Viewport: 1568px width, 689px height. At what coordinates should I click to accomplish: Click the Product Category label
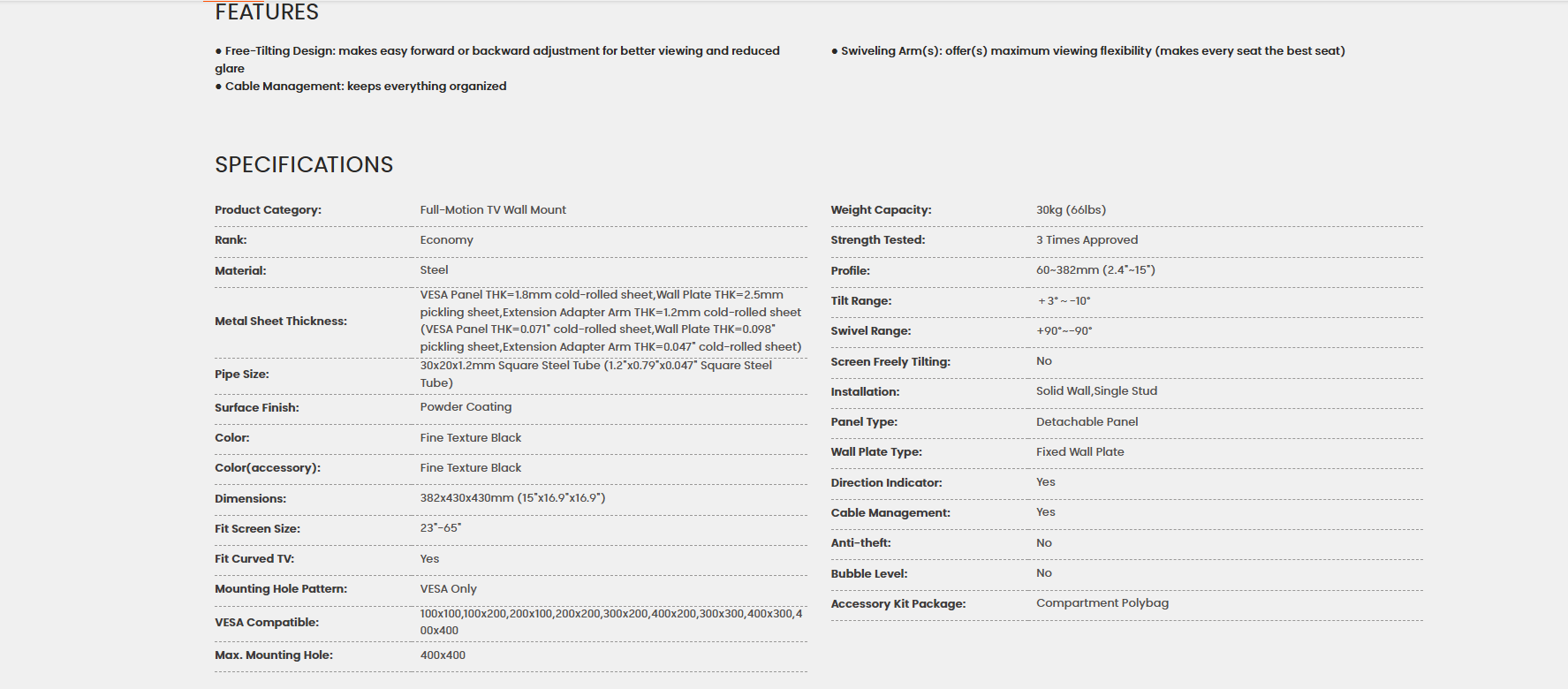[268, 210]
